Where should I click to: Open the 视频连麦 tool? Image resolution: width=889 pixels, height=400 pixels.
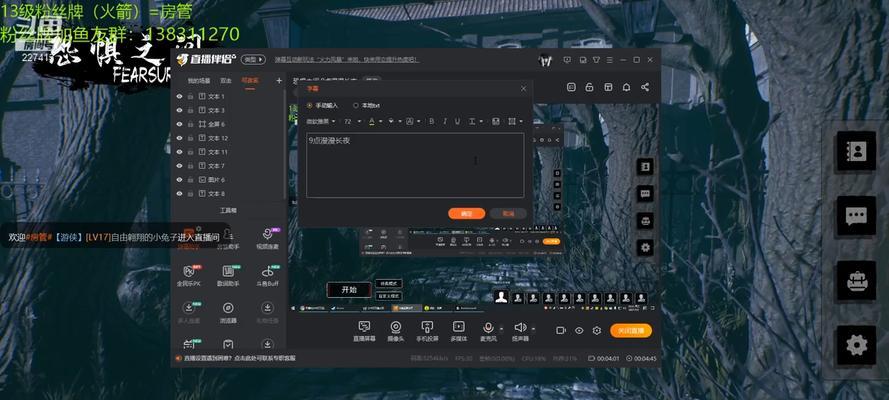pyautogui.click(x=267, y=239)
